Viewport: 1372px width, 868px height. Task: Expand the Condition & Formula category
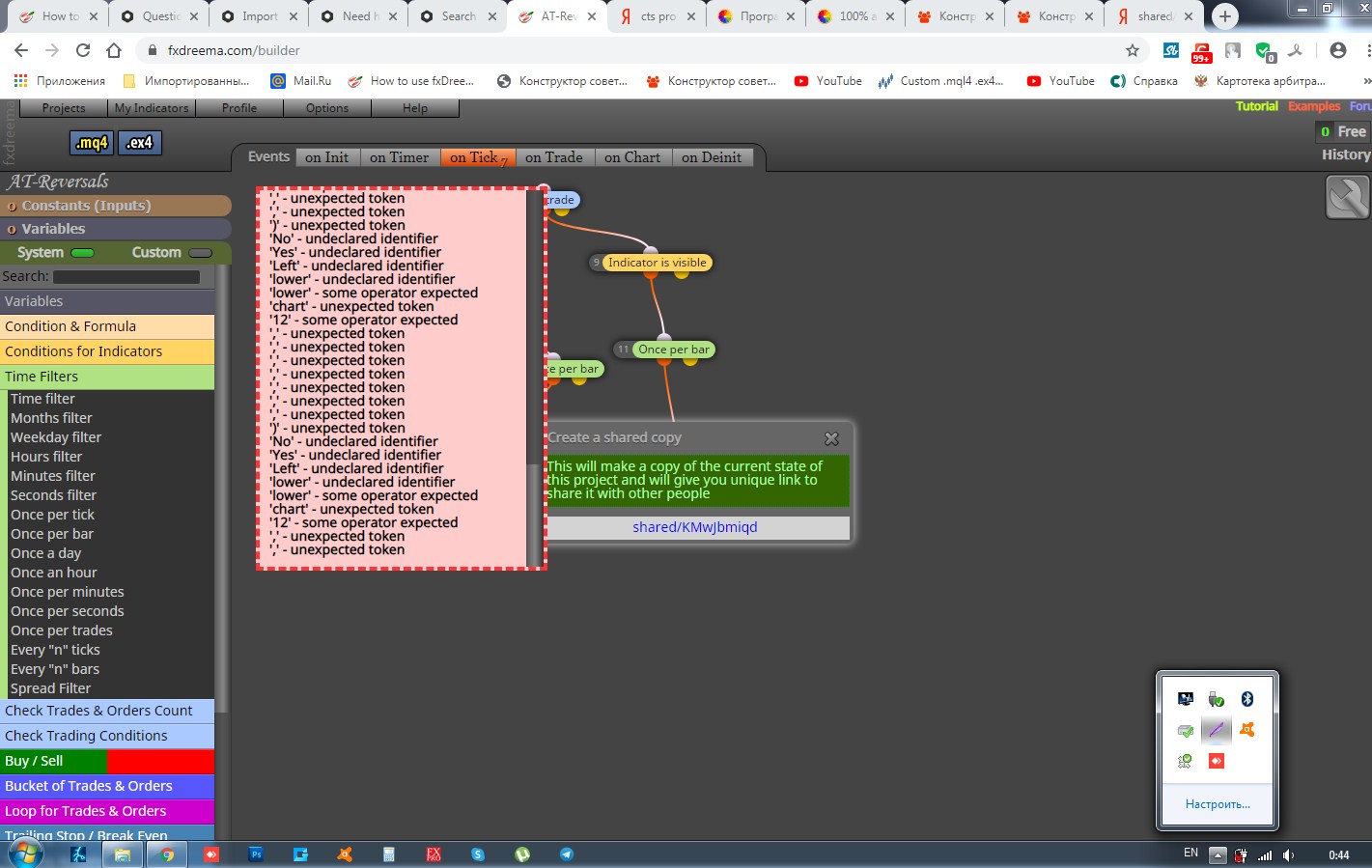click(107, 326)
